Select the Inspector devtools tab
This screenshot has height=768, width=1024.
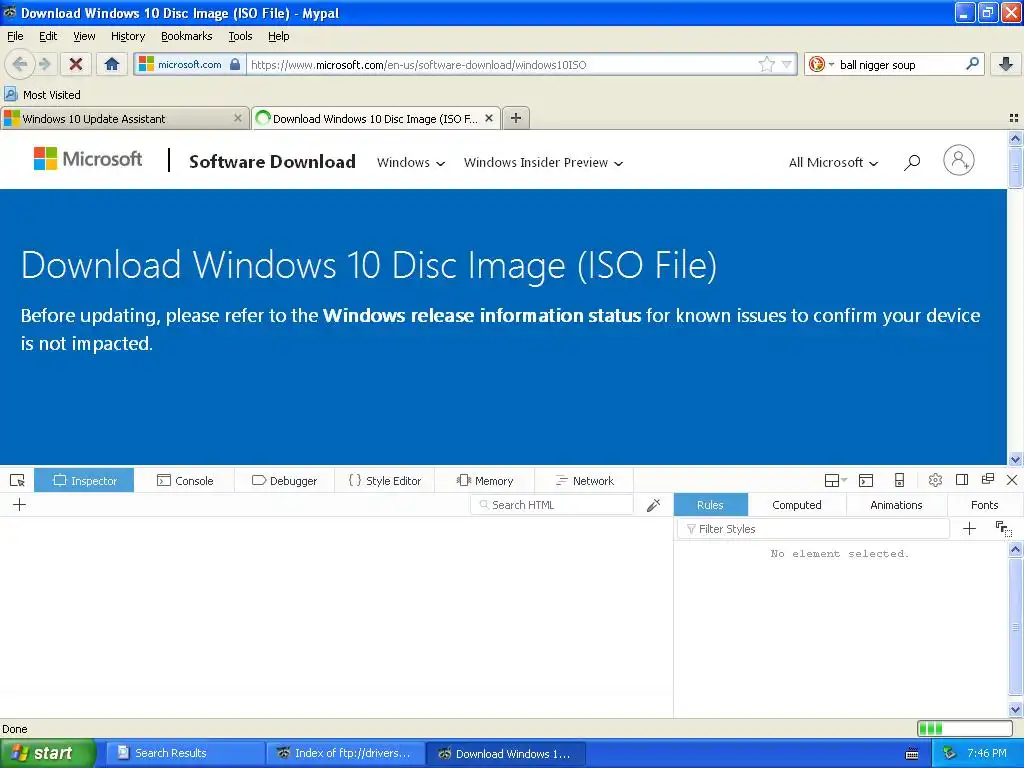tap(84, 481)
